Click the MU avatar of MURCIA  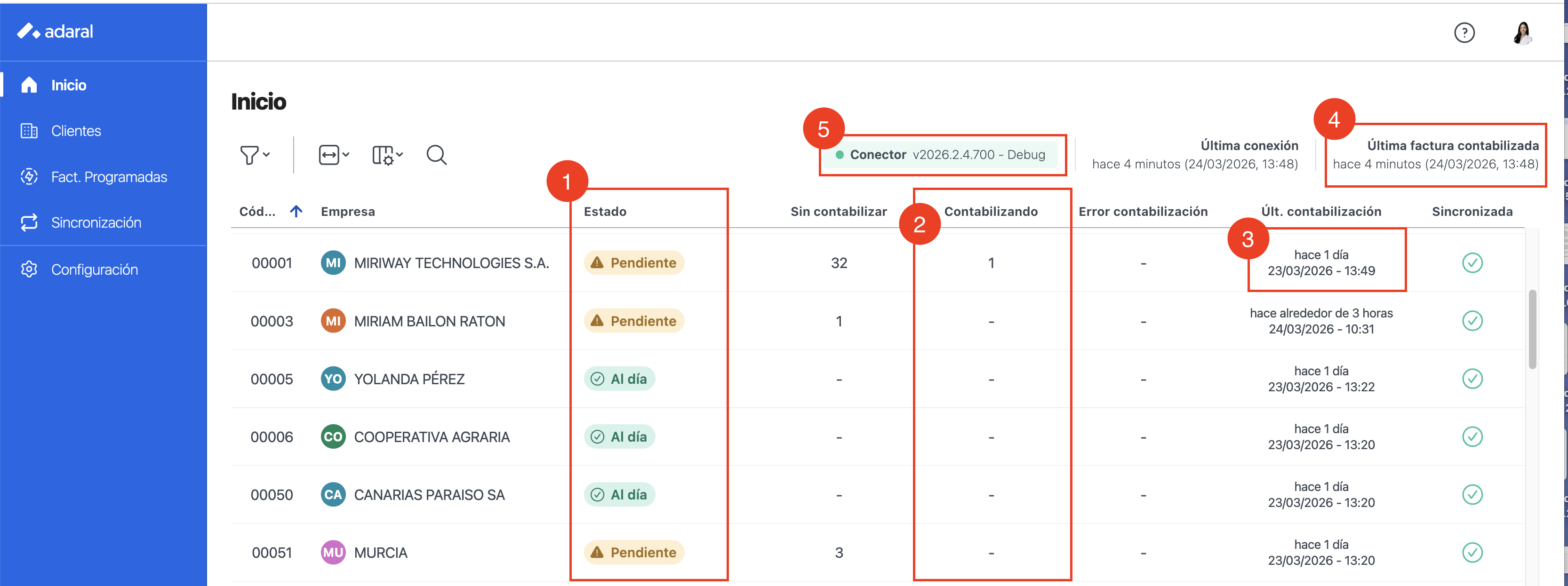click(x=333, y=553)
